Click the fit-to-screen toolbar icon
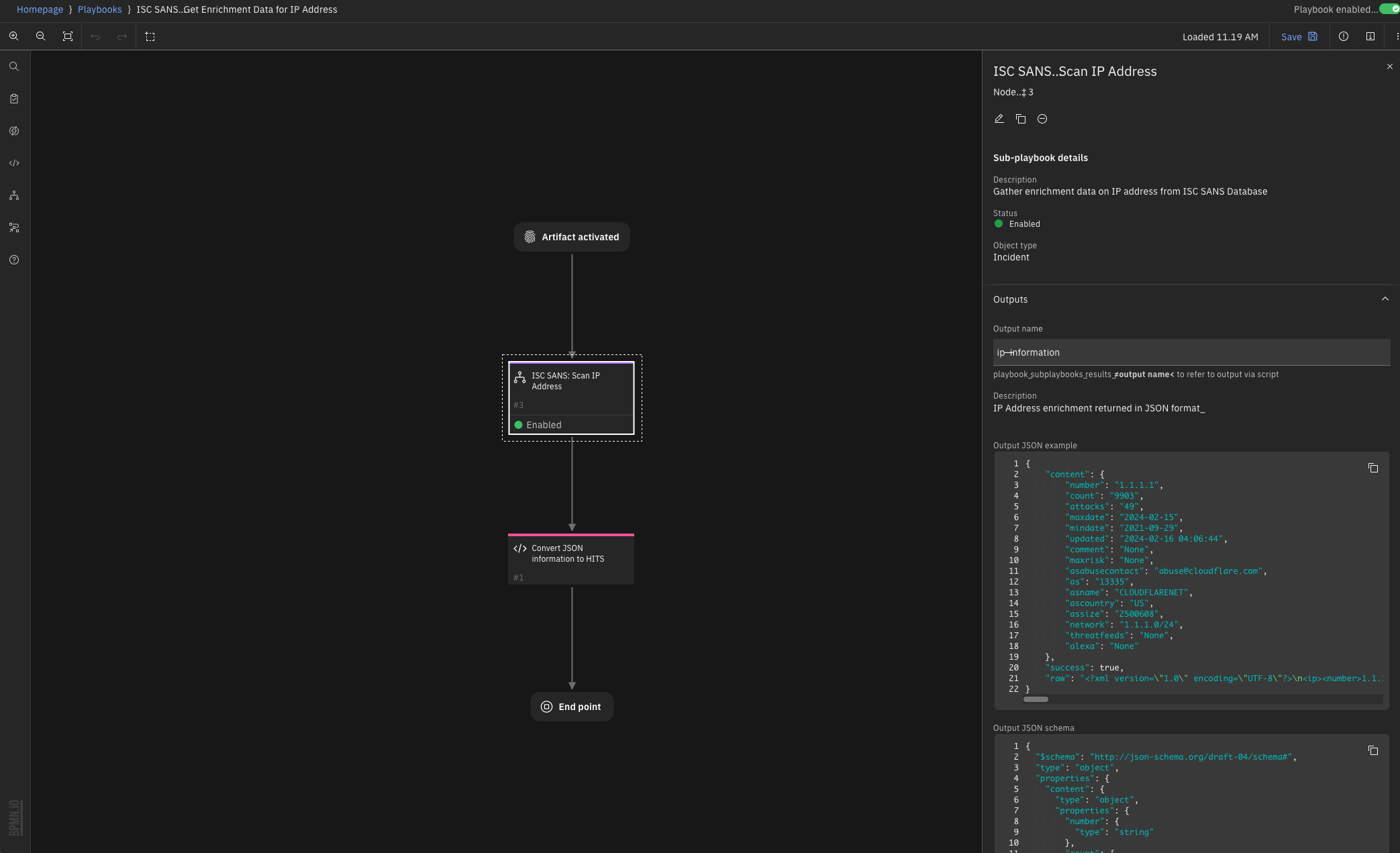 click(68, 36)
